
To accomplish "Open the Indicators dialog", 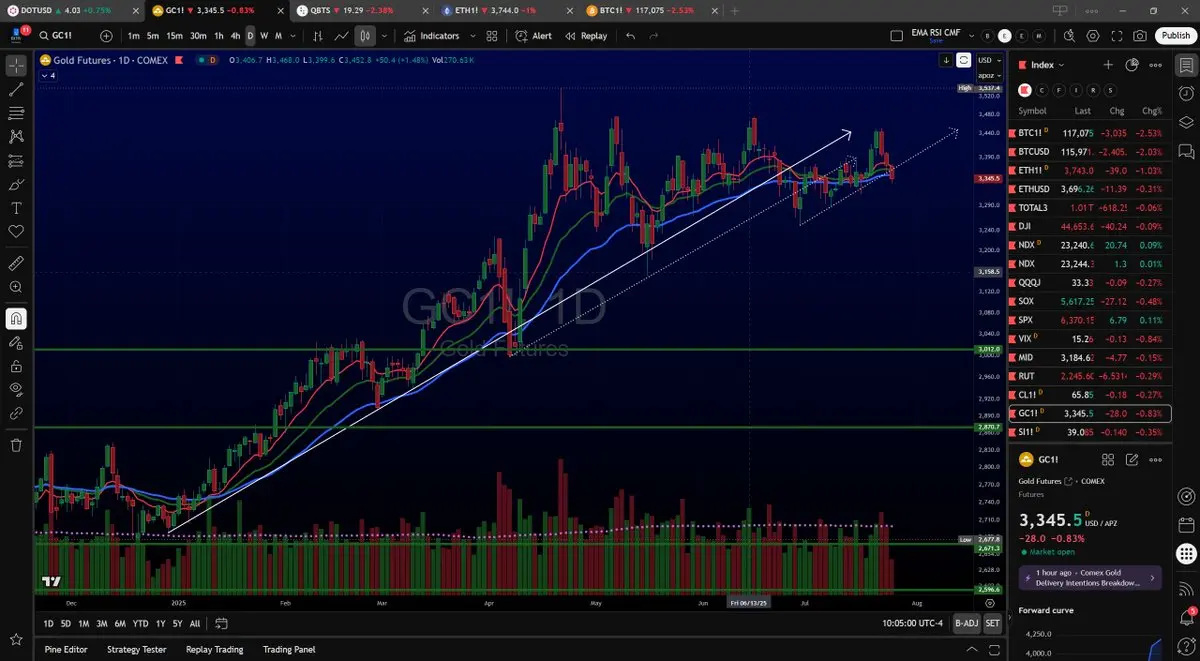I will tap(431, 36).
